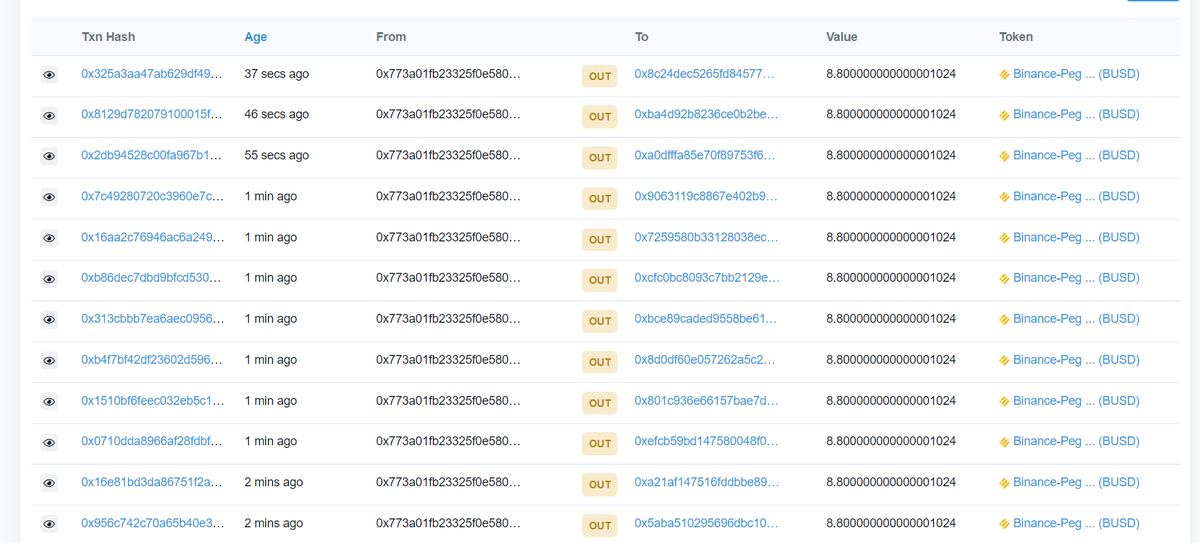Select the From address in 37 secs ago row

pos(448,74)
